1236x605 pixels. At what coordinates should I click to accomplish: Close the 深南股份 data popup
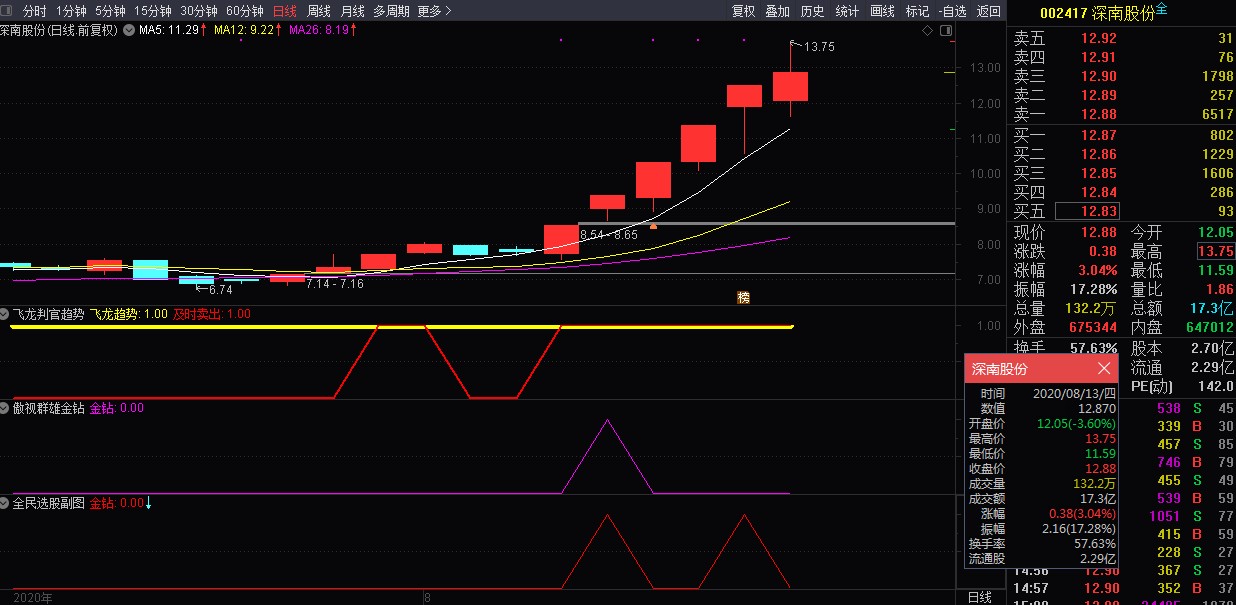point(1104,369)
